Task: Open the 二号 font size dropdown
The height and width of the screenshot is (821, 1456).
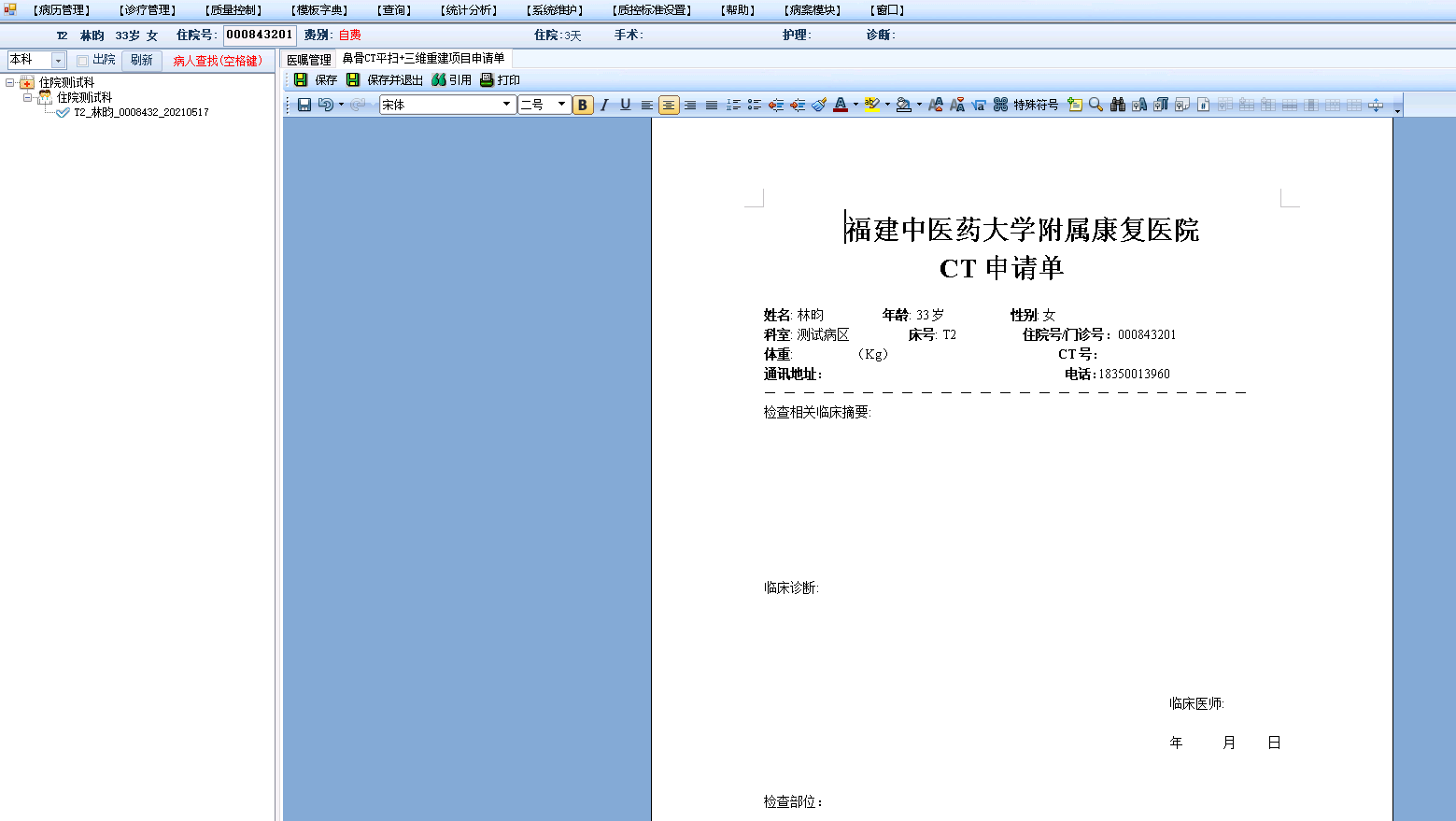Action: [x=561, y=105]
